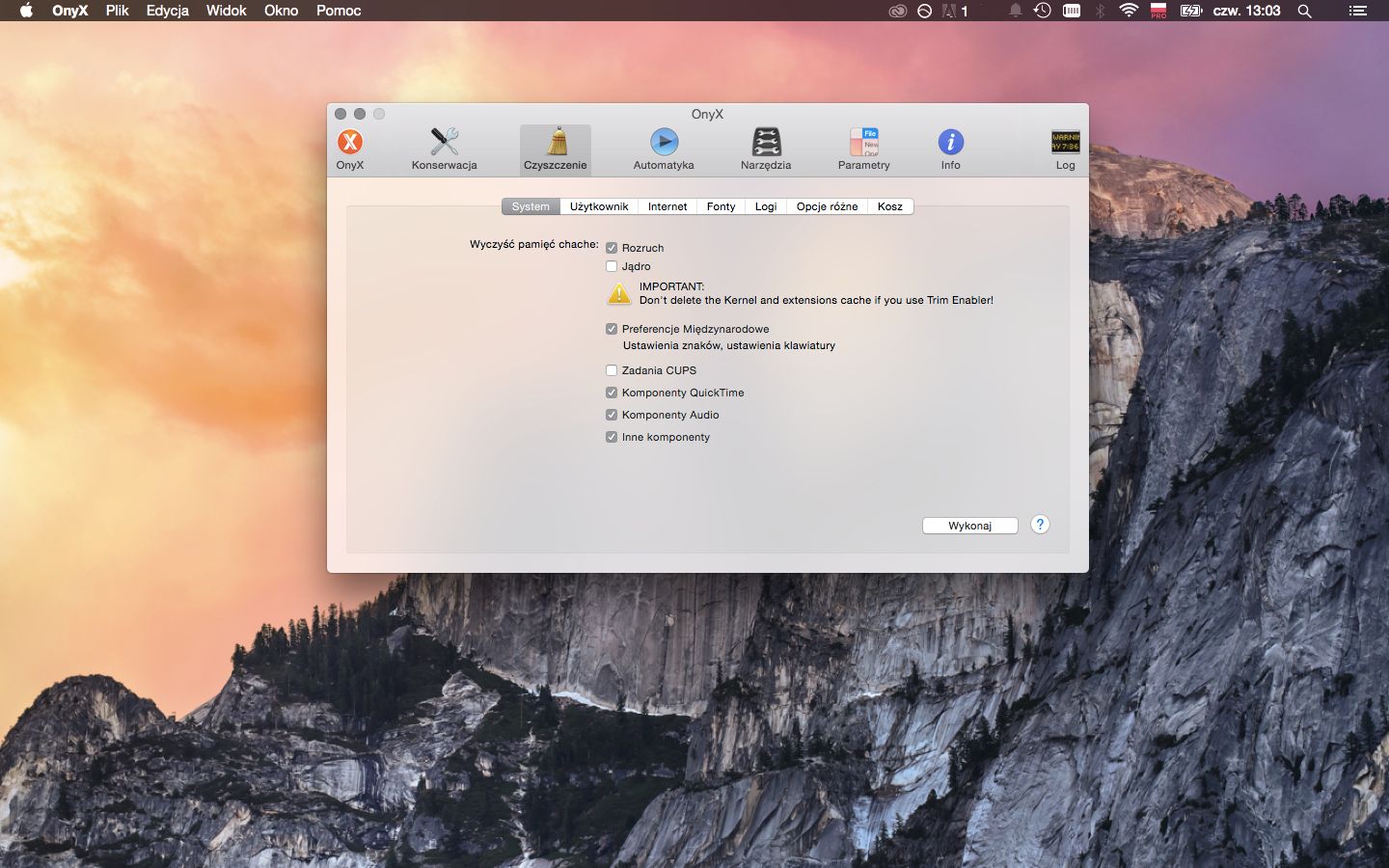1389x868 pixels.
Task: Open the OnyX application menu
Action: (69, 11)
